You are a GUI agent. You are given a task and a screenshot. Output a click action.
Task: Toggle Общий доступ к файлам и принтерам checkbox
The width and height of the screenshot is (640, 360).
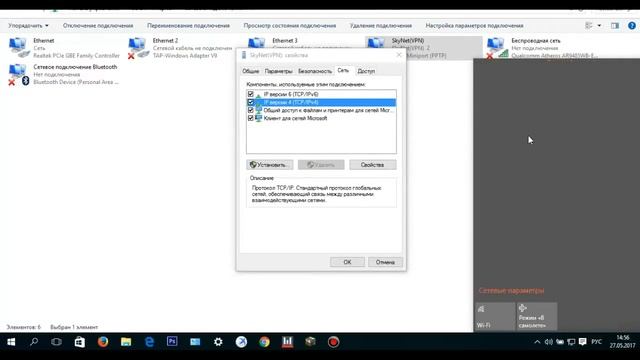tap(251, 110)
